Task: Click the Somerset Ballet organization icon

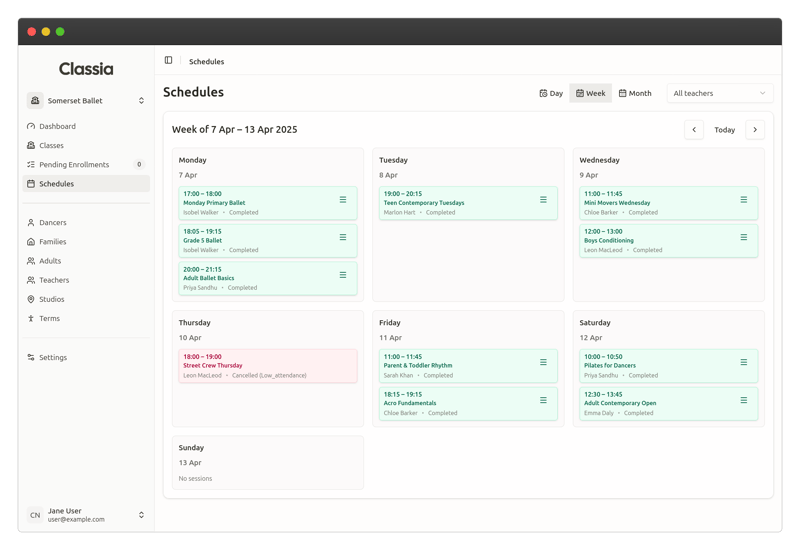Action: point(35,101)
